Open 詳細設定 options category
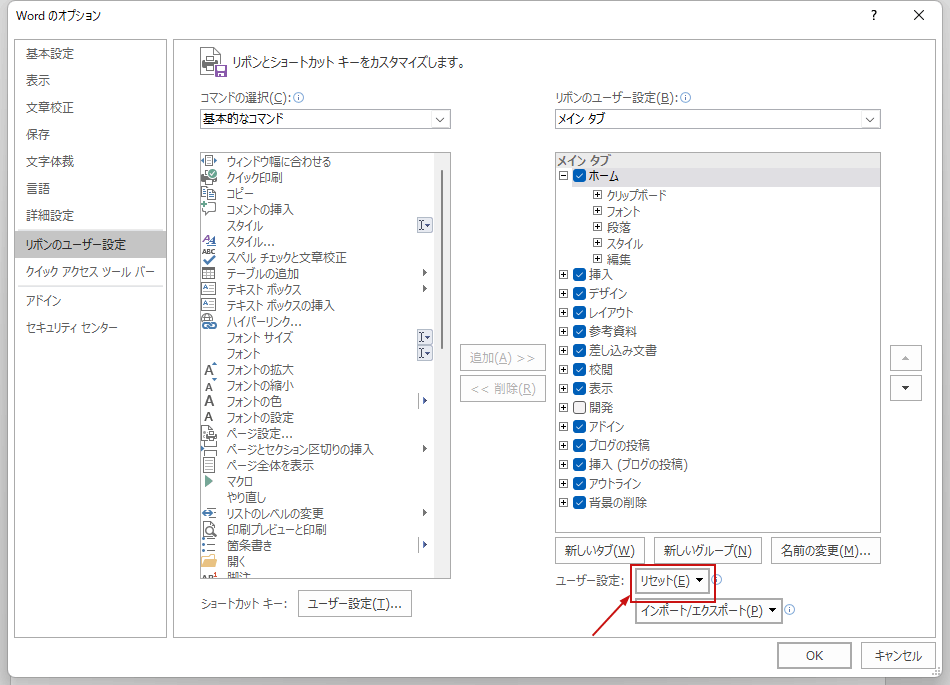The height and width of the screenshot is (685, 950). tap(90, 215)
